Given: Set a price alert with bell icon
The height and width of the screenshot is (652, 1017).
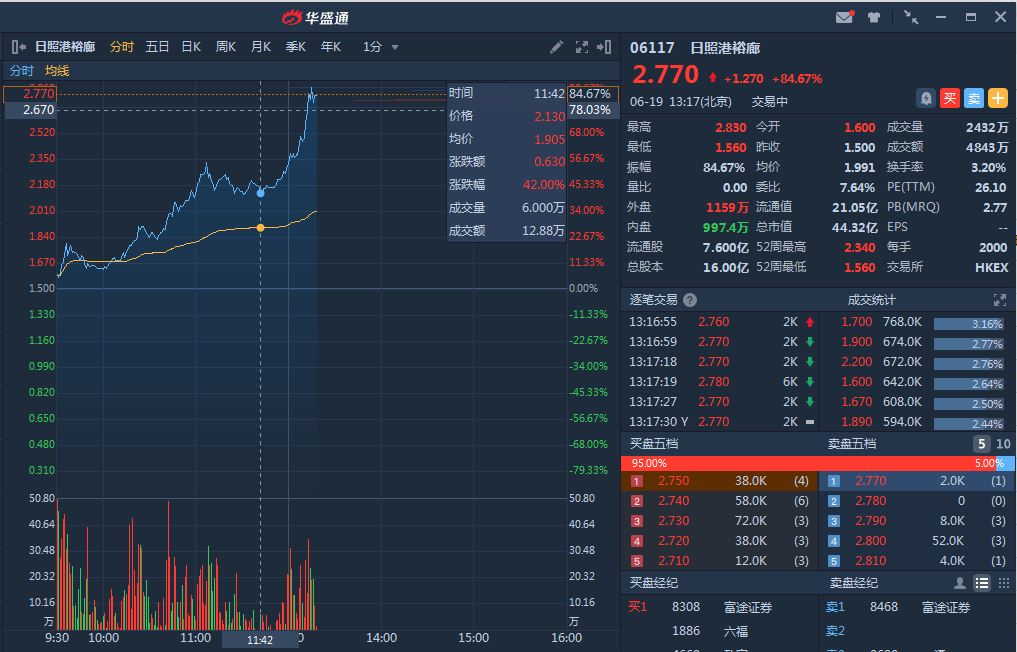Looking at the screenshot, I should coord(926,98).
